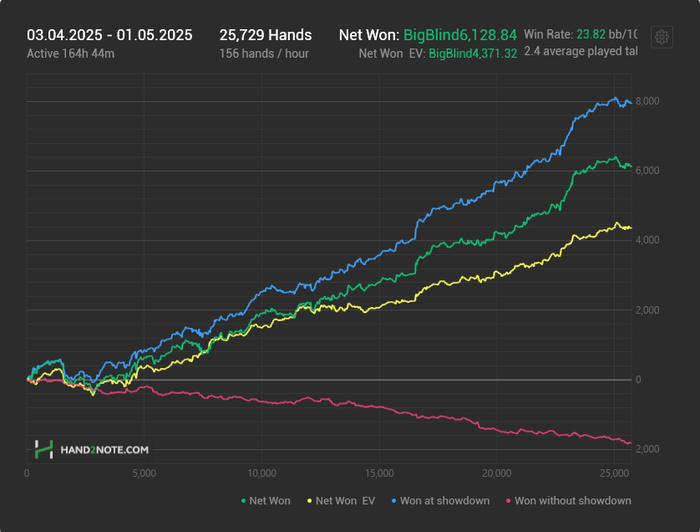This screenshot has width=700, height=532.
Task: Click the 8,000 y-axis label
Action: tap(647, 101)
